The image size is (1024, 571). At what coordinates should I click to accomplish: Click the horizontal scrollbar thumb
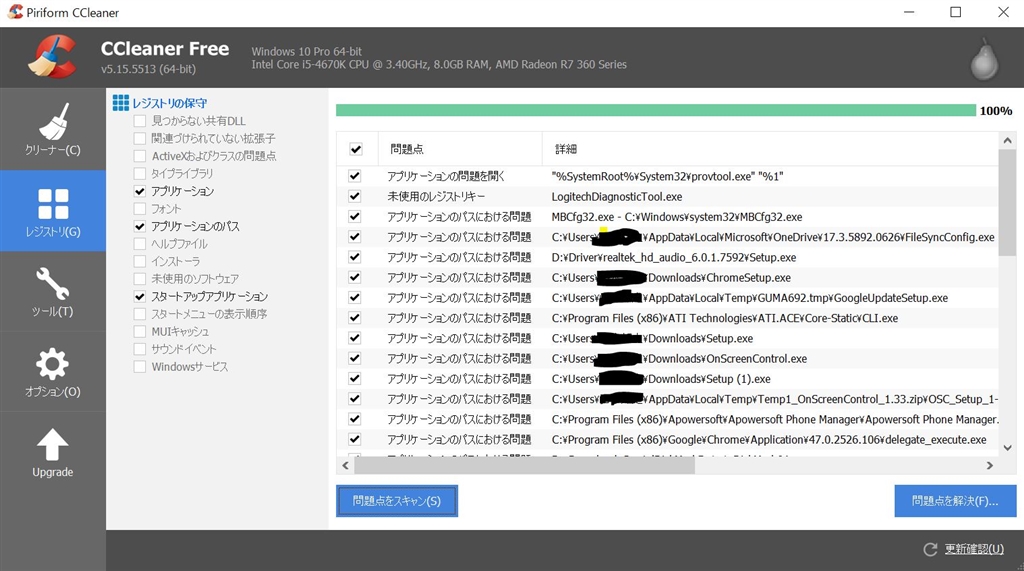point(524,465)
